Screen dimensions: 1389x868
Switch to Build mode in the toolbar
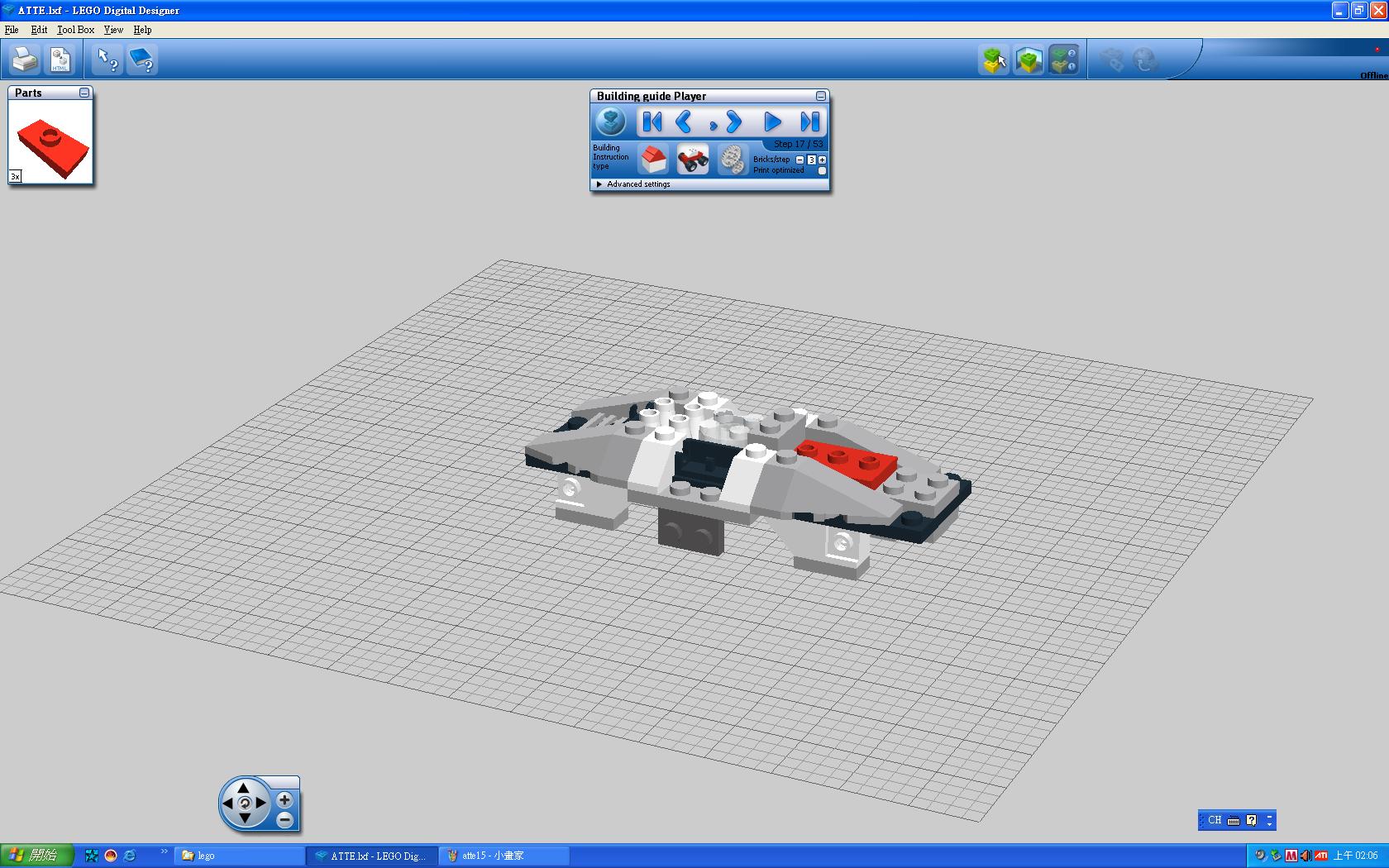point(994,60)
